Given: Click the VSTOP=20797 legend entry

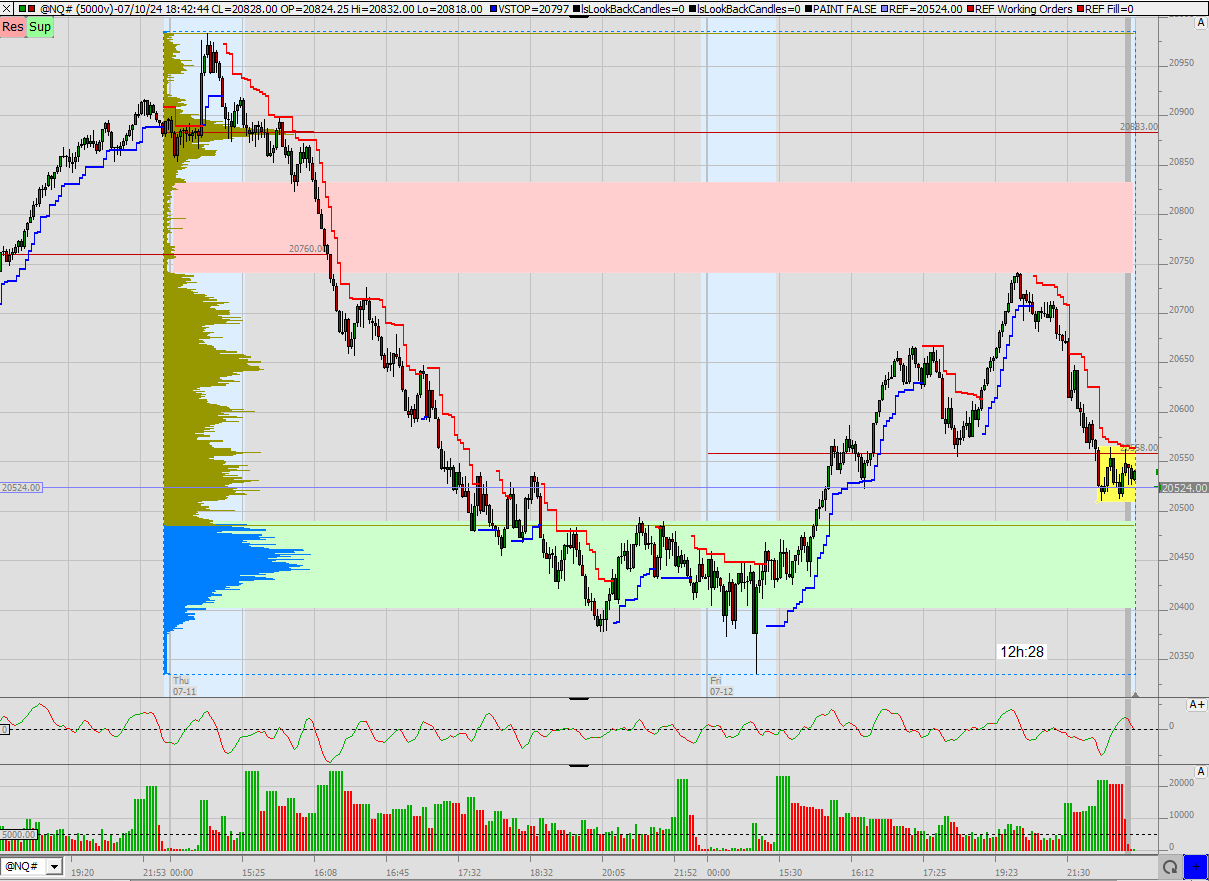Looking at the screenshot, I should (531, 9).
